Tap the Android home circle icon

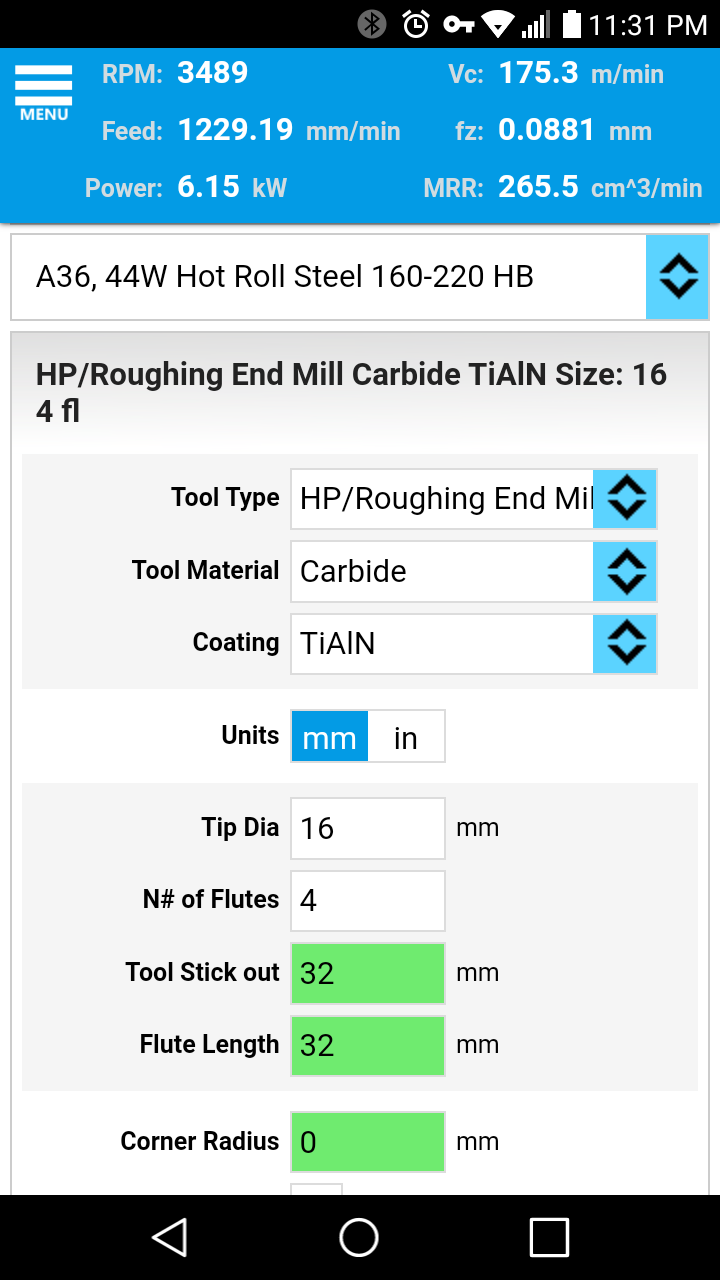359,1237
